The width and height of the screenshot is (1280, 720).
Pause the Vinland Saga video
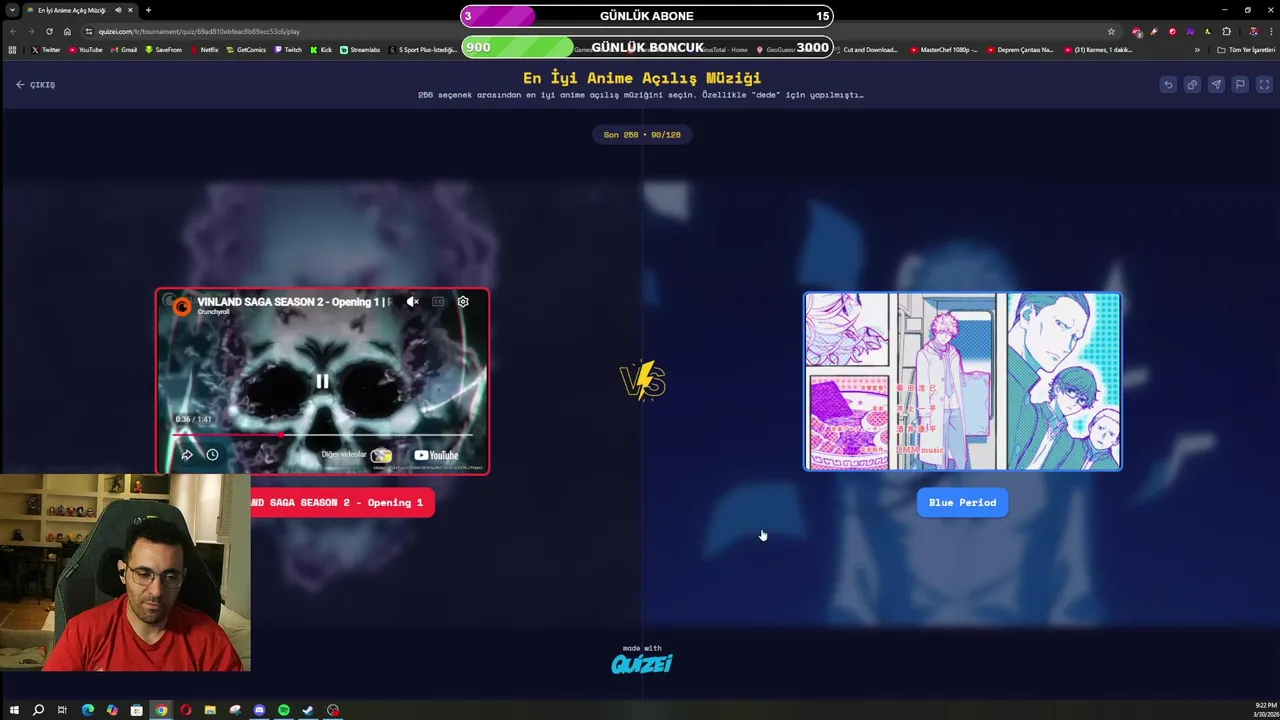322,381
